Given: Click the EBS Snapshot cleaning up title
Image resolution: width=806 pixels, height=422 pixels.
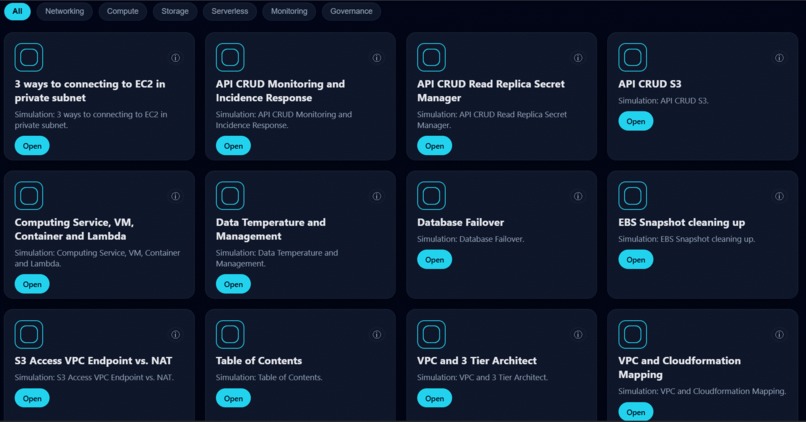Looking at the screenshot, I should click(682, 222).
